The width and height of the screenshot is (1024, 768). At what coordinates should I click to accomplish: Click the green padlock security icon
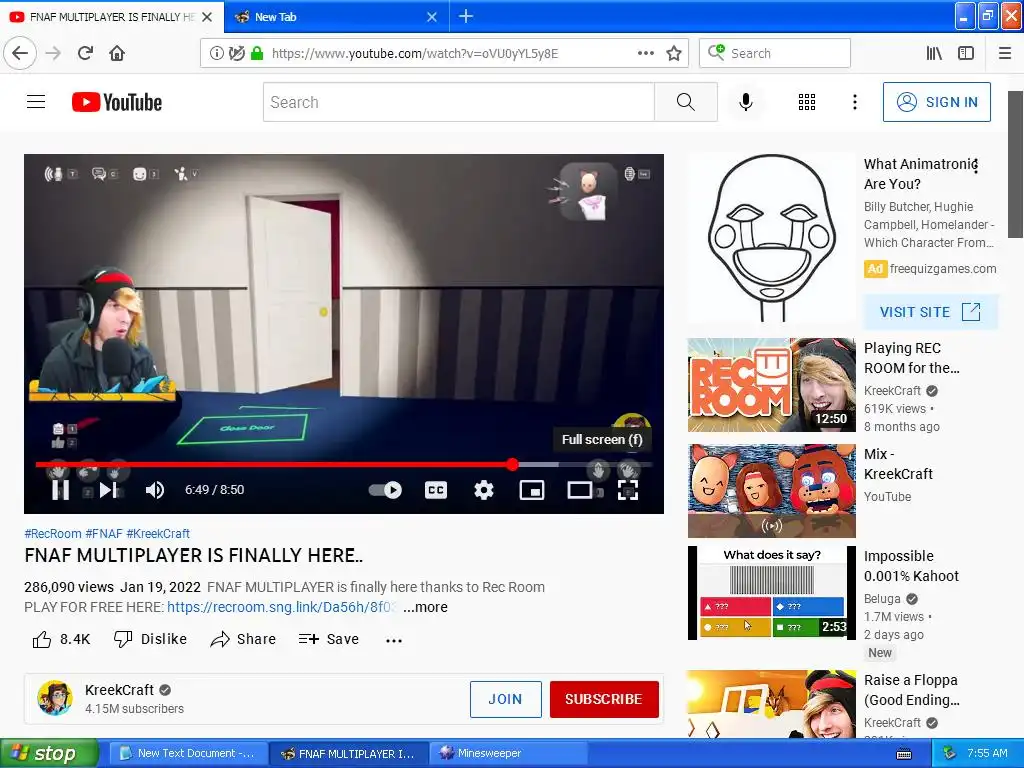[257, 54]
